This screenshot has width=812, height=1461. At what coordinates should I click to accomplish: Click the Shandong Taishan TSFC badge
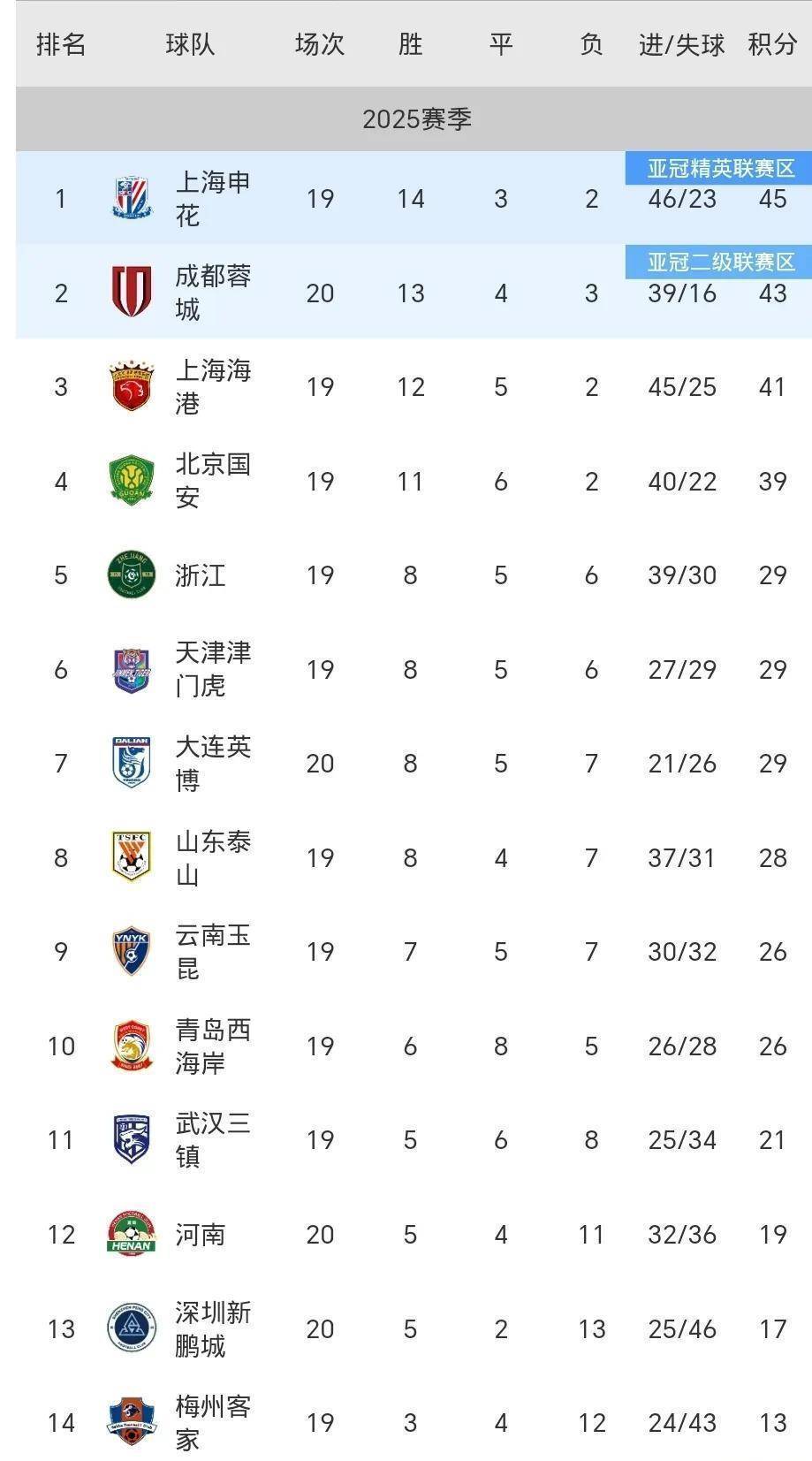click(132, 856)
